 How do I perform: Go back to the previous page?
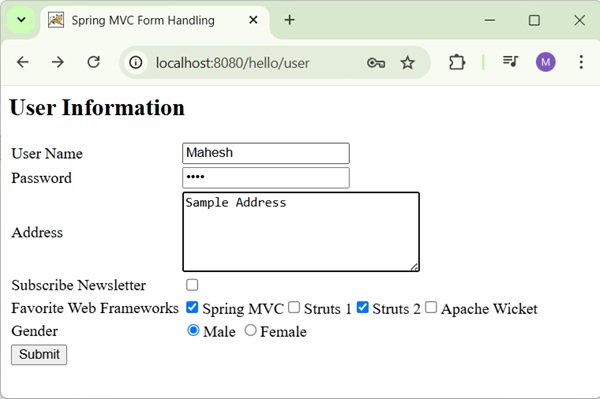(x=23, y=62)
